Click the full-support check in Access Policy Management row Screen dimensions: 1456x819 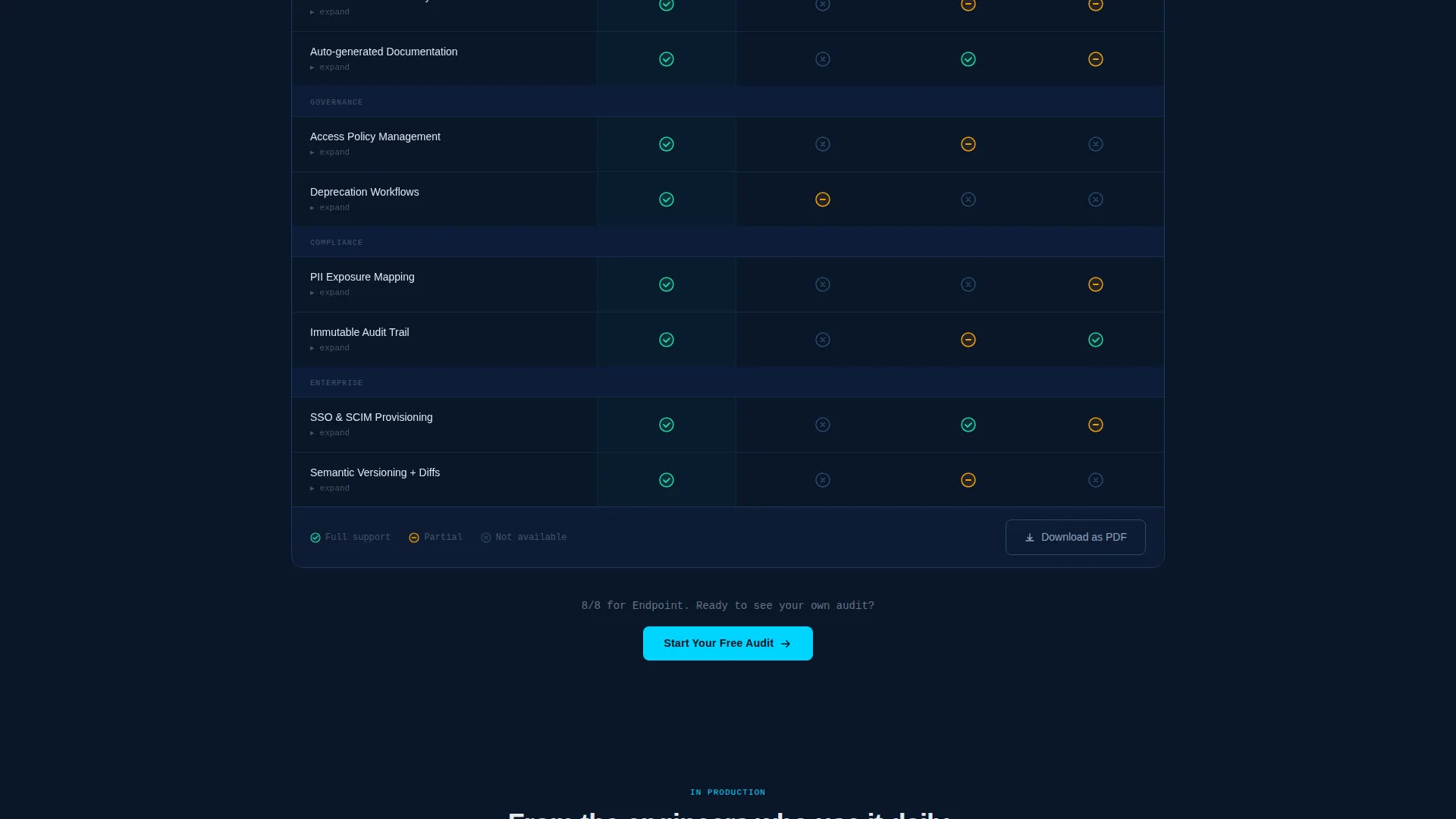pos(667,144)
